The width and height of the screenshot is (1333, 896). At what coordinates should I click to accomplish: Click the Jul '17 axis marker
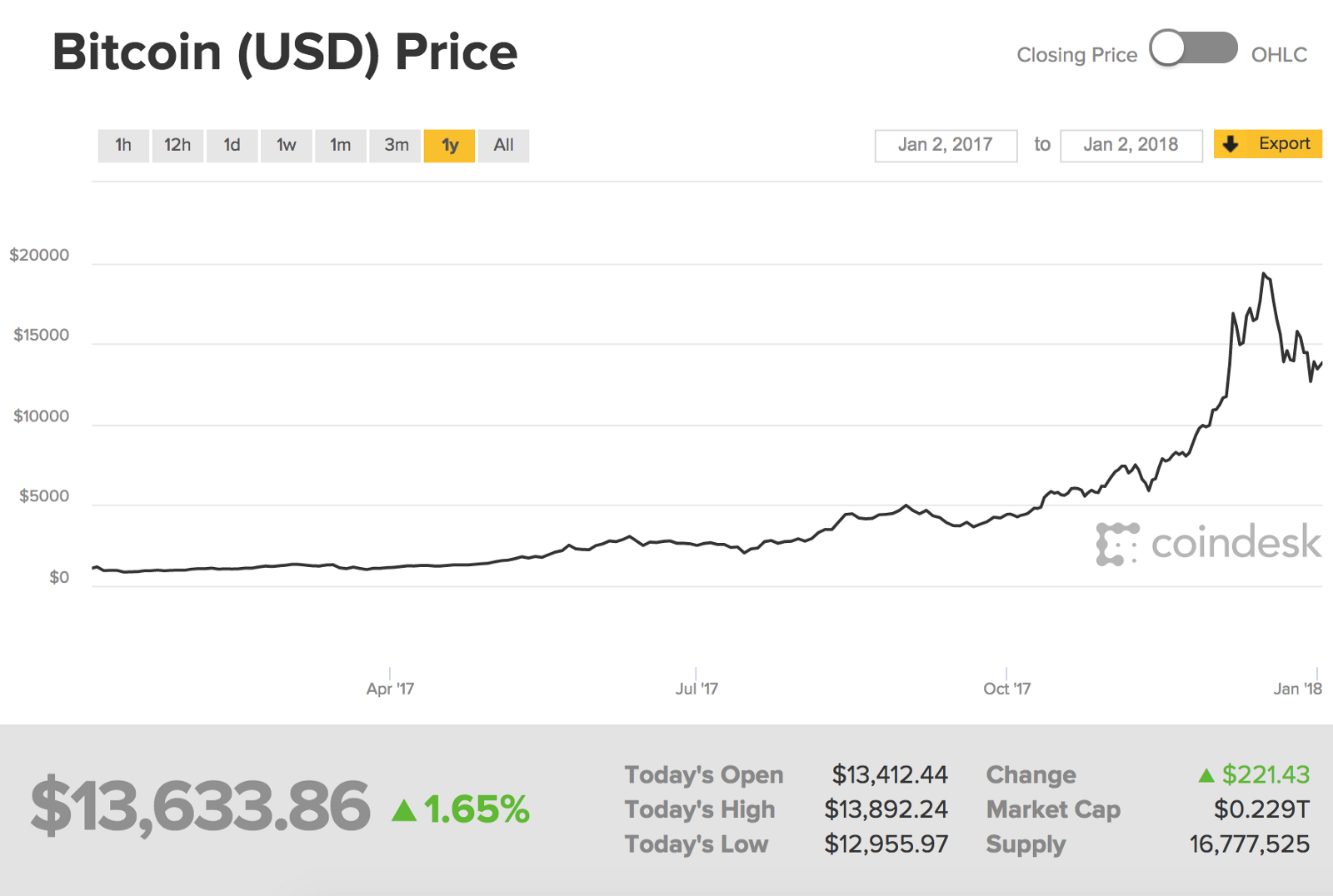click(x=696, y=689)
